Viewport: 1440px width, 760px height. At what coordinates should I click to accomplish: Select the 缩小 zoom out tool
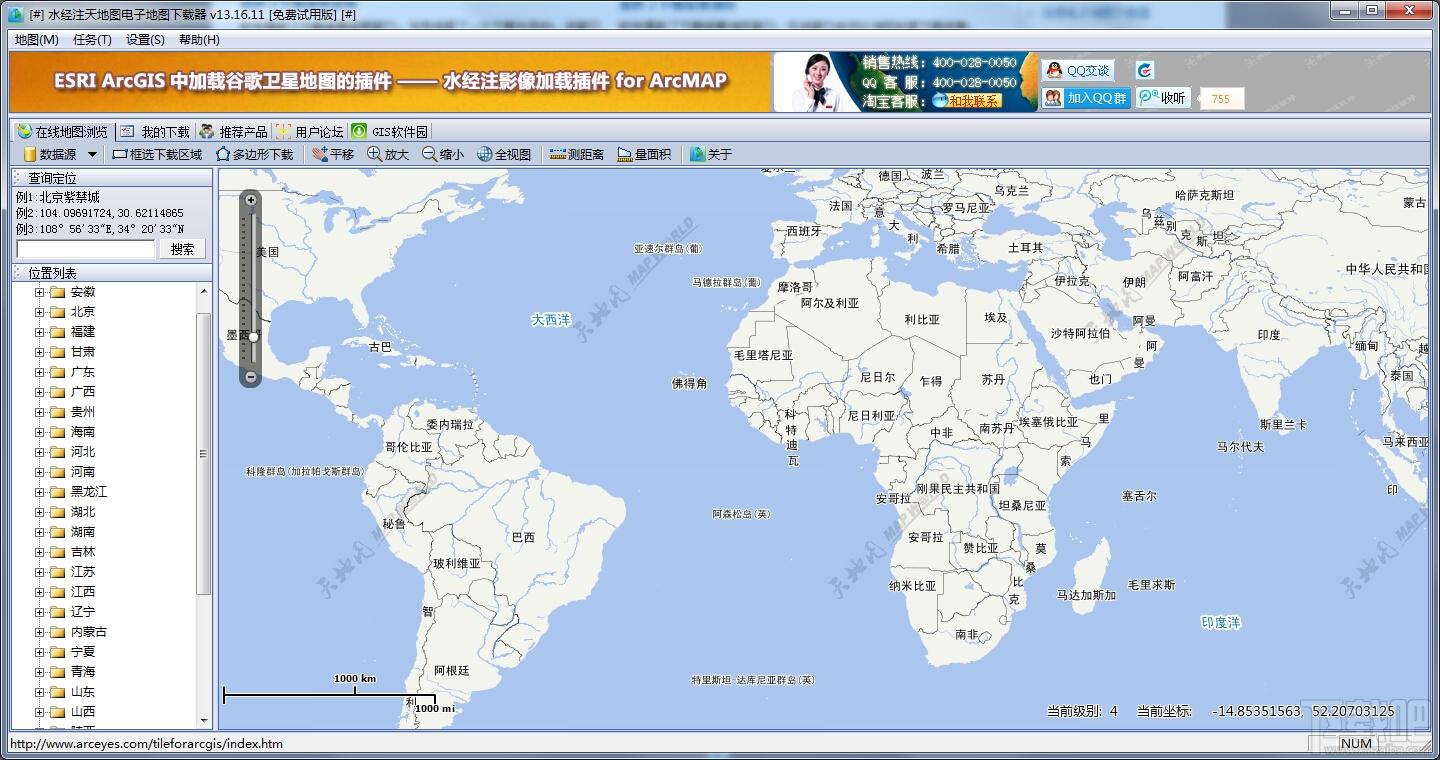(x=443, y=154)
